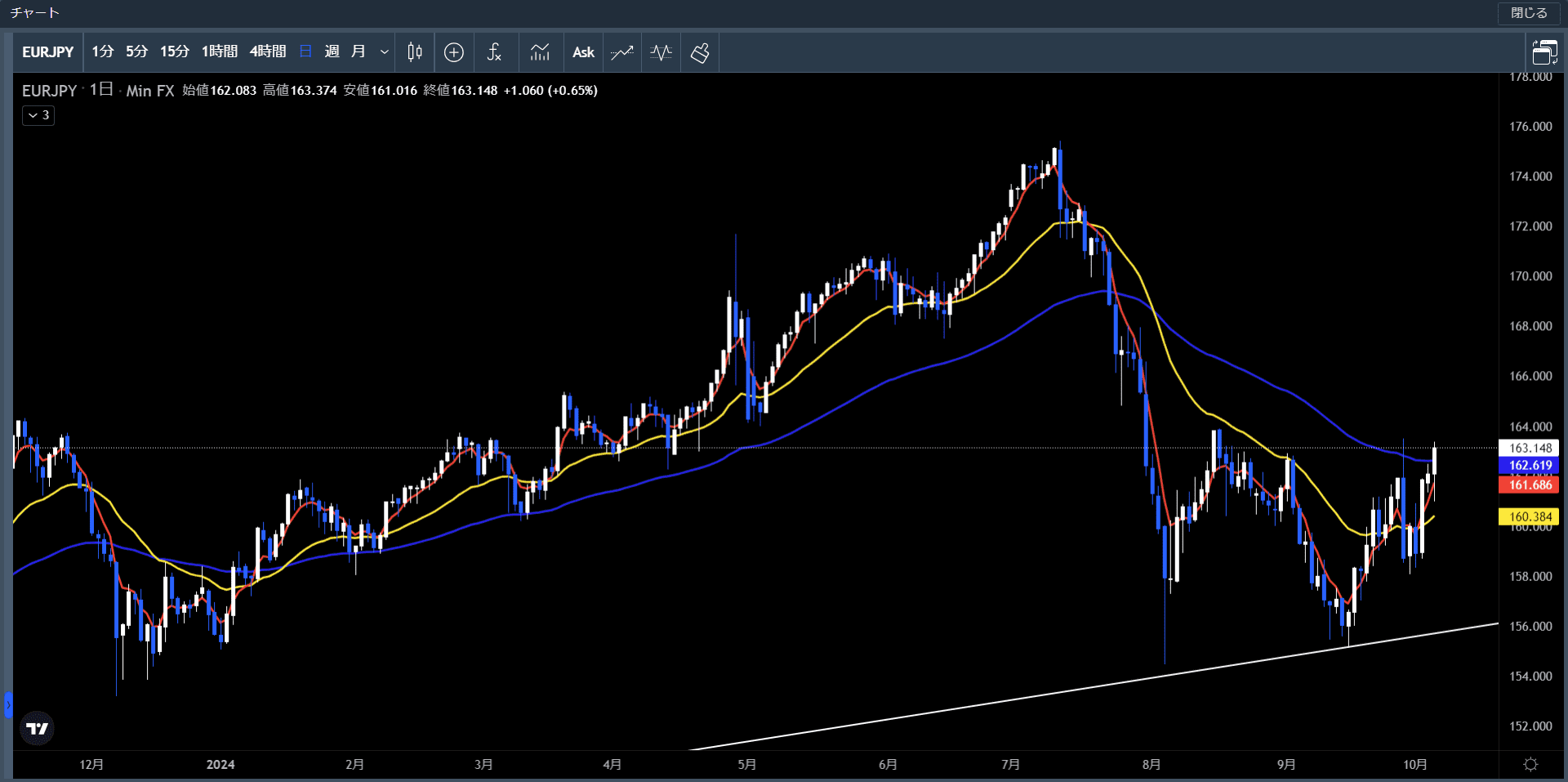Open chart settings gear icon
This screenshot has width=1568, height=782.
pos(1530,764)
